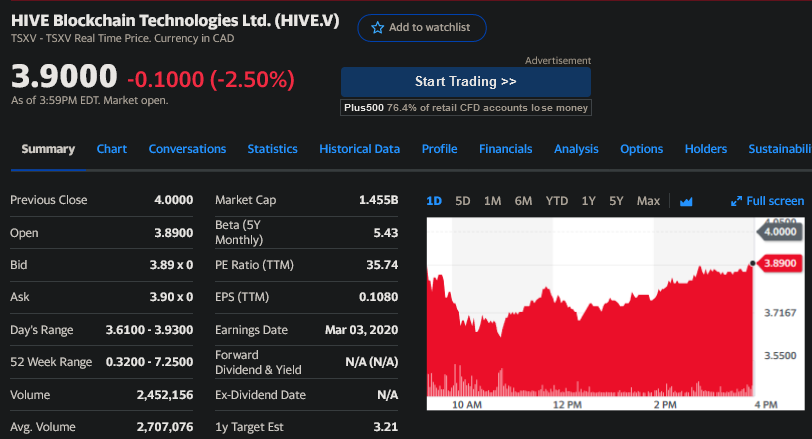
Task: Switch to the Chart tab
Action: click(x=112, y=149)
